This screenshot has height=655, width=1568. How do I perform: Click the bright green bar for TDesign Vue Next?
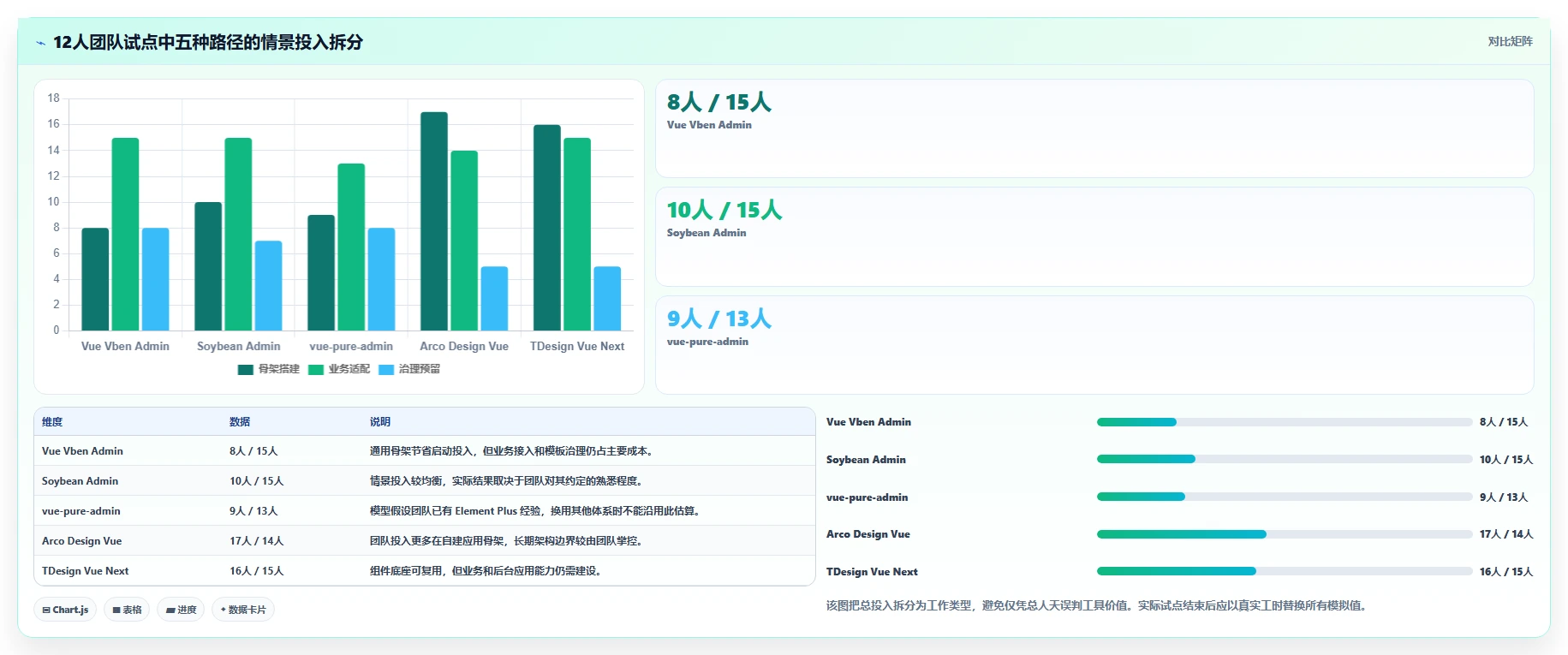577,234
